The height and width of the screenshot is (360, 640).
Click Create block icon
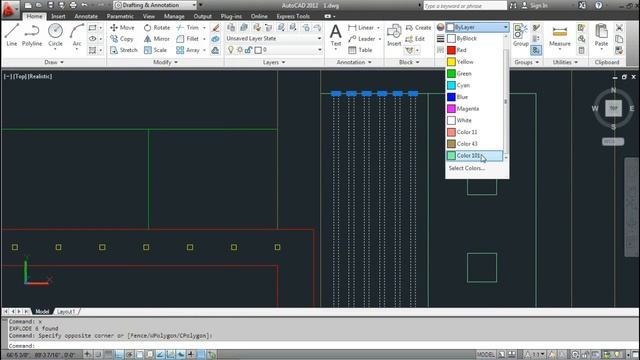click(x=418, y=27)
